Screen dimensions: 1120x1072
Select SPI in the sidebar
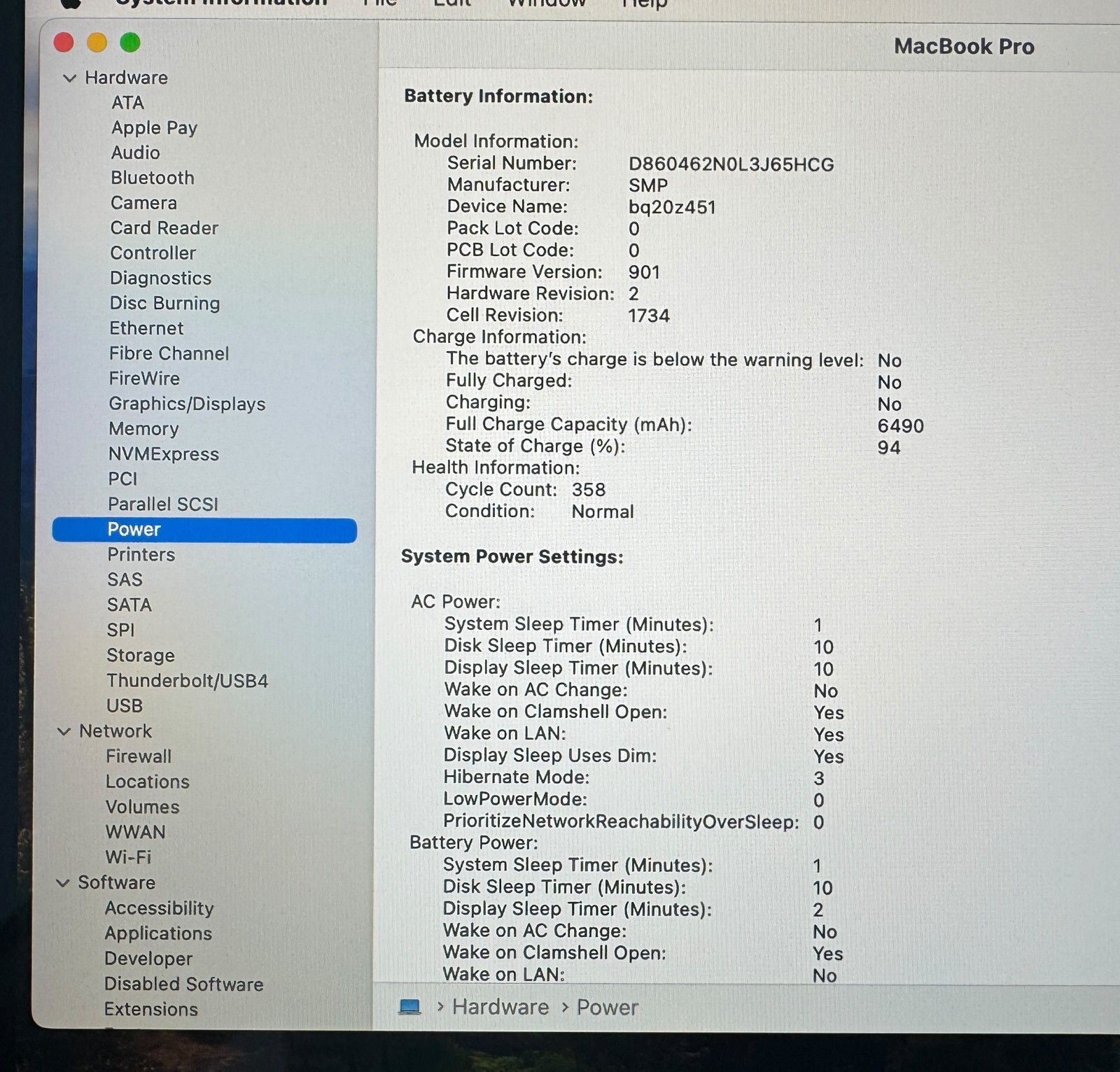pyautogui.click(x=120, y=630)
